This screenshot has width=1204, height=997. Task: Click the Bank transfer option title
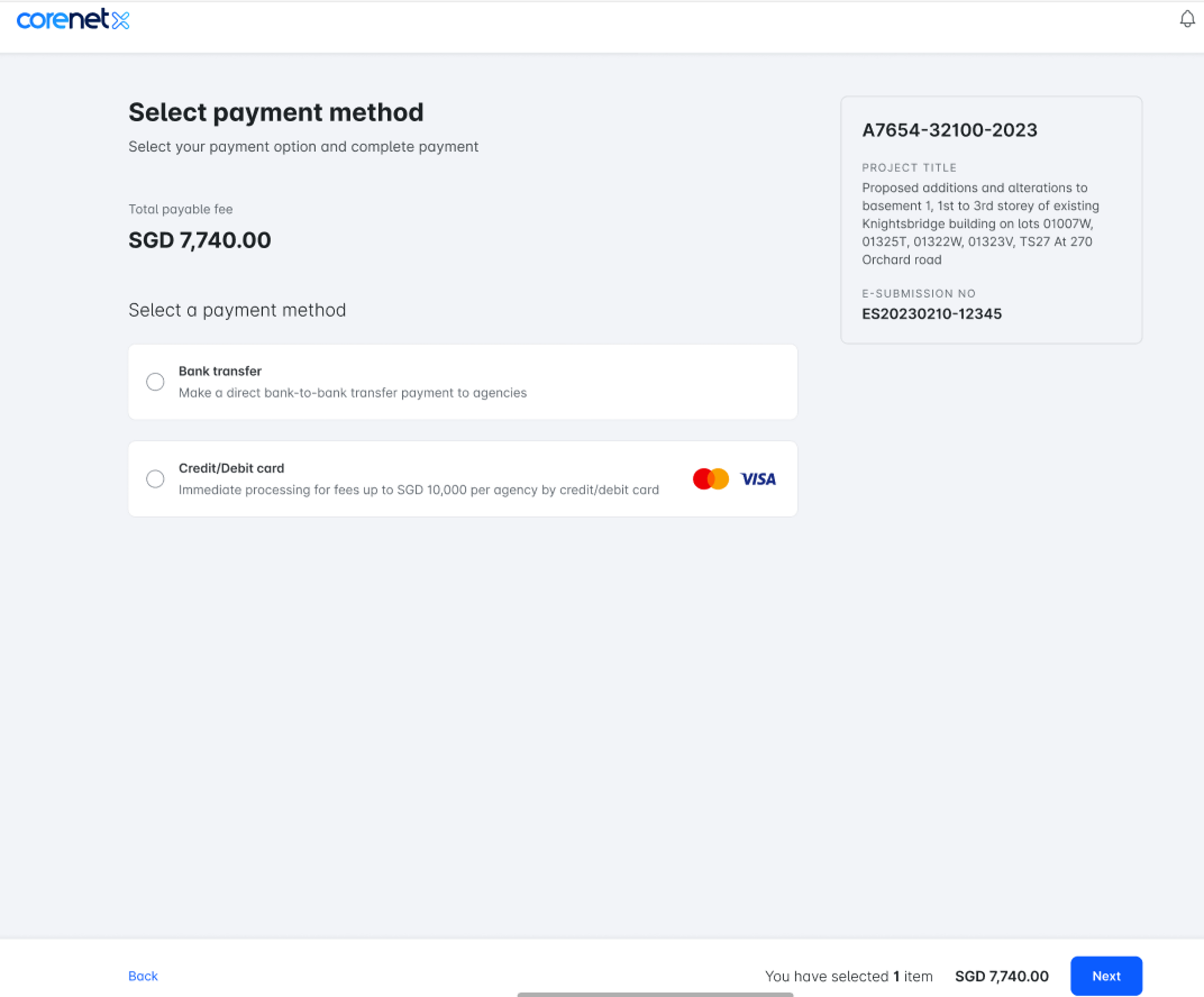(220, 371)
